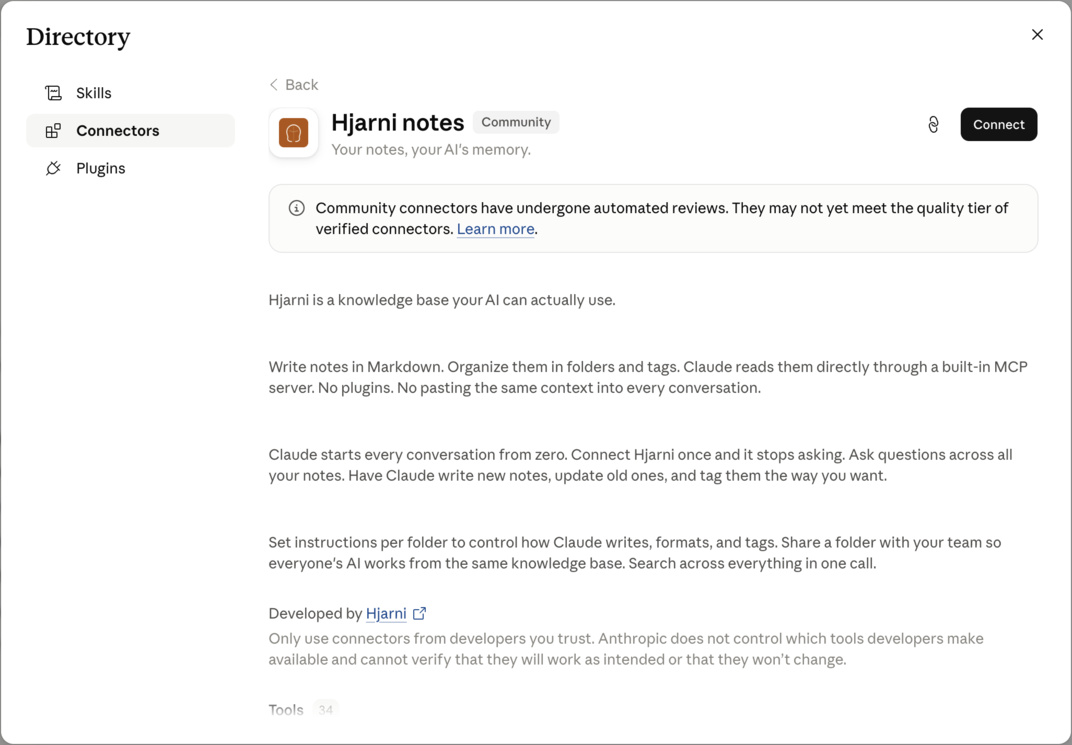Click the Skills scroll icon in sidebar
Screen dimensions: 1072x745
53,93
